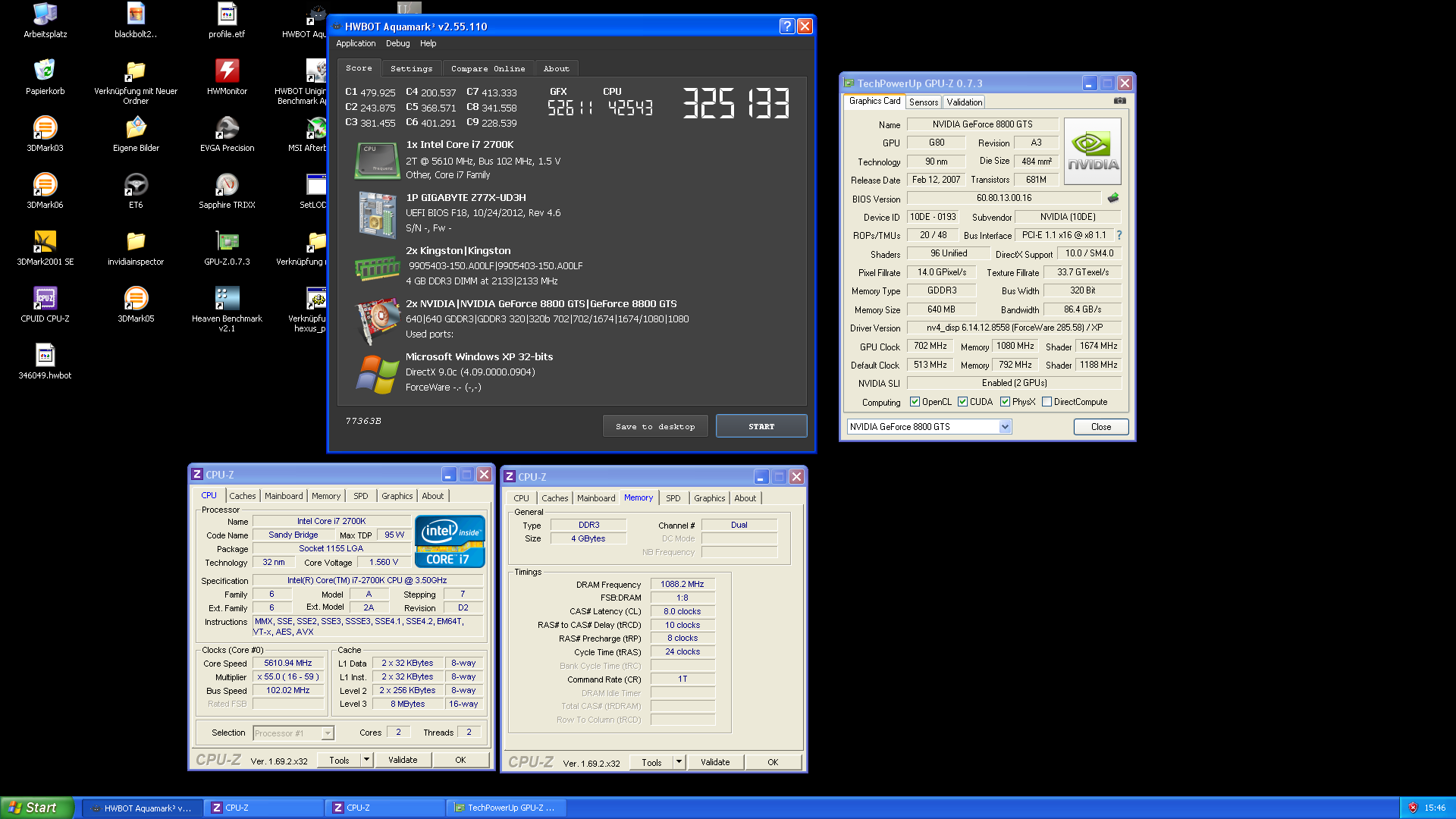Click Validate in the left CPU-Z window

tap(403, 760)
